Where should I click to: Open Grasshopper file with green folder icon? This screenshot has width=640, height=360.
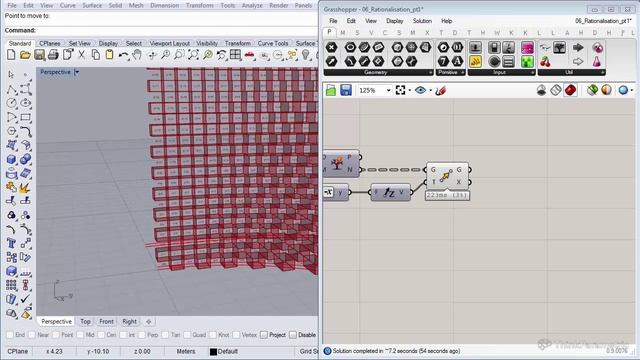coord(331,90)
